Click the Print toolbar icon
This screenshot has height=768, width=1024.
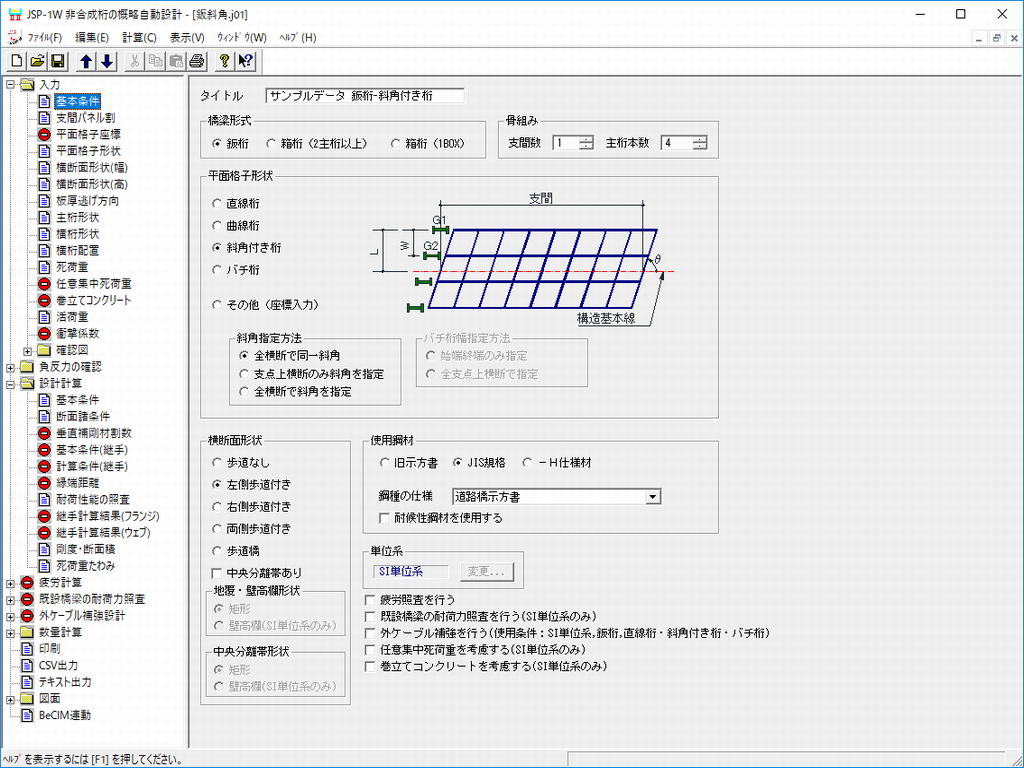pyautogui.click(x=197, y=61)
